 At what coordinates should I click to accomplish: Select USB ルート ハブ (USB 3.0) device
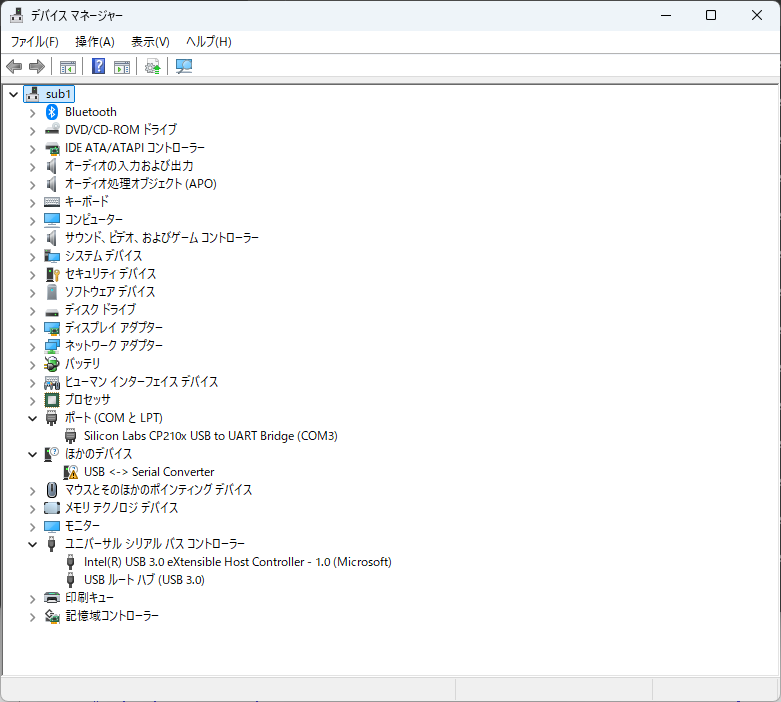(x=144, y=580)
